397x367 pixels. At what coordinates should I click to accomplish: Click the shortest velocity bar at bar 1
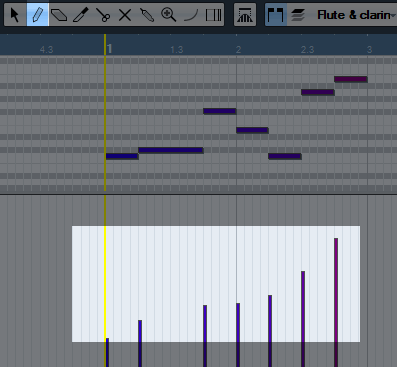point(107,352)
